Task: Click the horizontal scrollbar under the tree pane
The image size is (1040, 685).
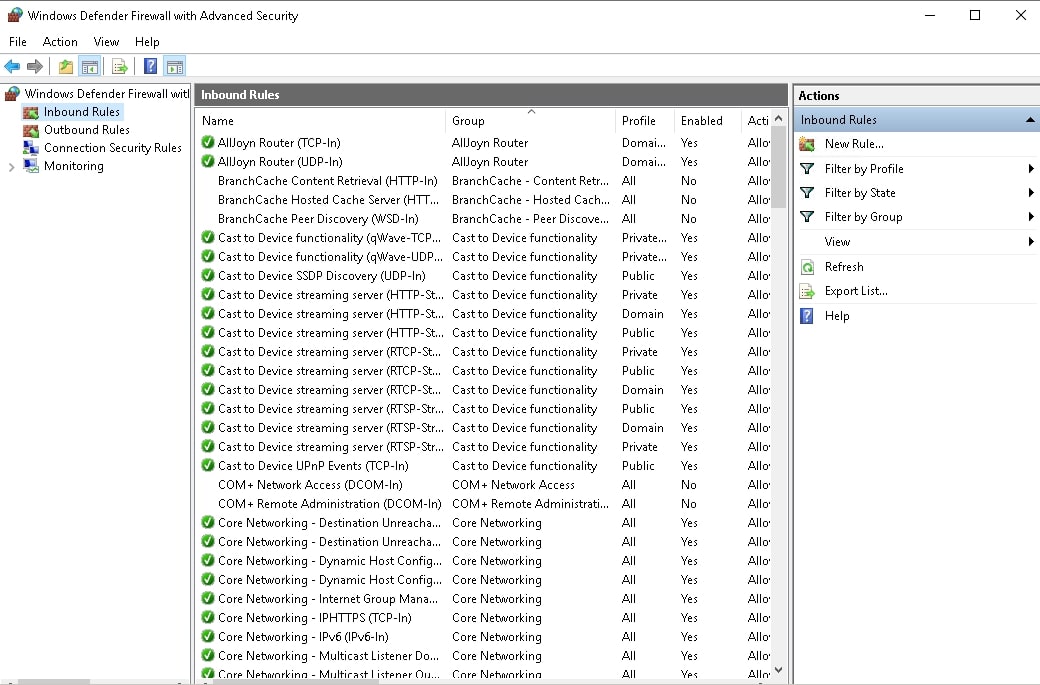Action: 54,681
